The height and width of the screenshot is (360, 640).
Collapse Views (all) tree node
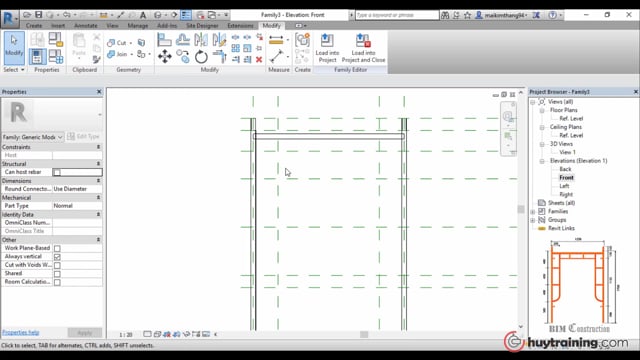pos(533,102)
